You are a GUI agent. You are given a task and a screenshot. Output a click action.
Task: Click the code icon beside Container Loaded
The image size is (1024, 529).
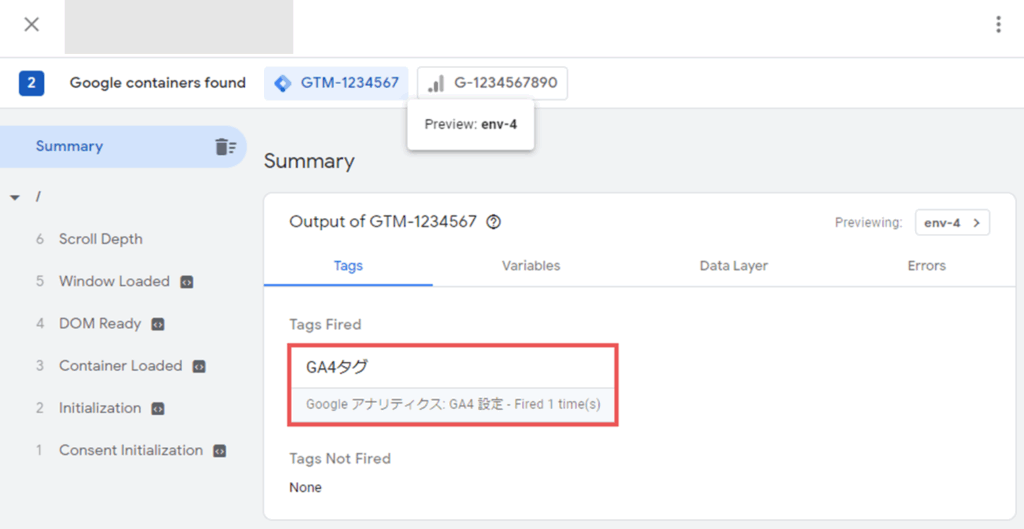(x=199, y=366)
